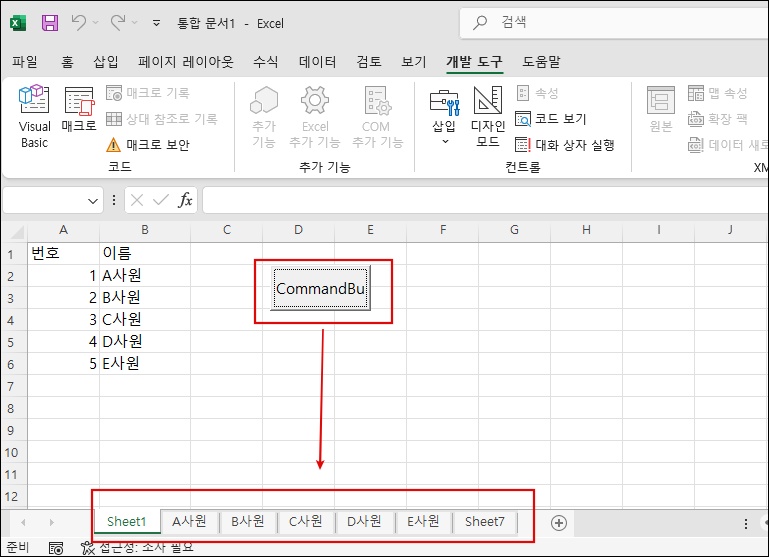Screen dimensions: 769x557
Task: Expand the Name Box dropdown
Action: point(92,201)
